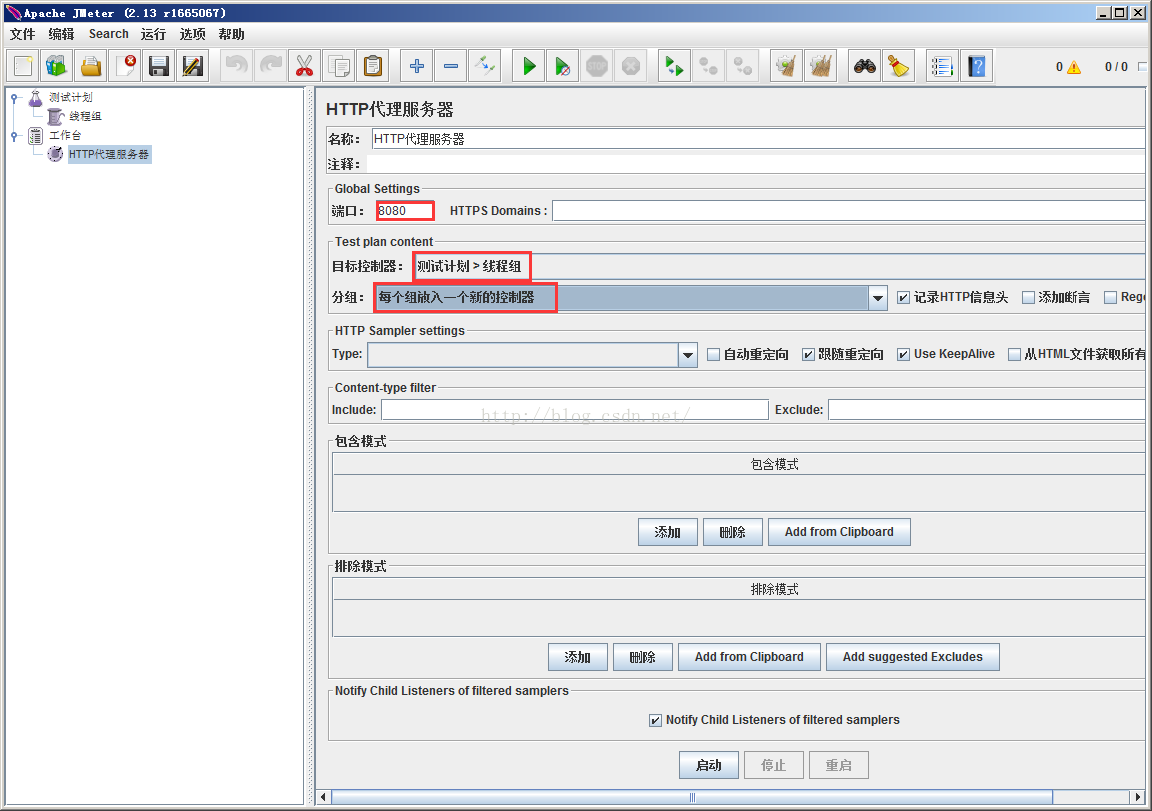The width and height of the screenshot is (1152, 811).
Task: Toggle 记录HTTP信息头 checkbox
Action: tap(904, 298)
